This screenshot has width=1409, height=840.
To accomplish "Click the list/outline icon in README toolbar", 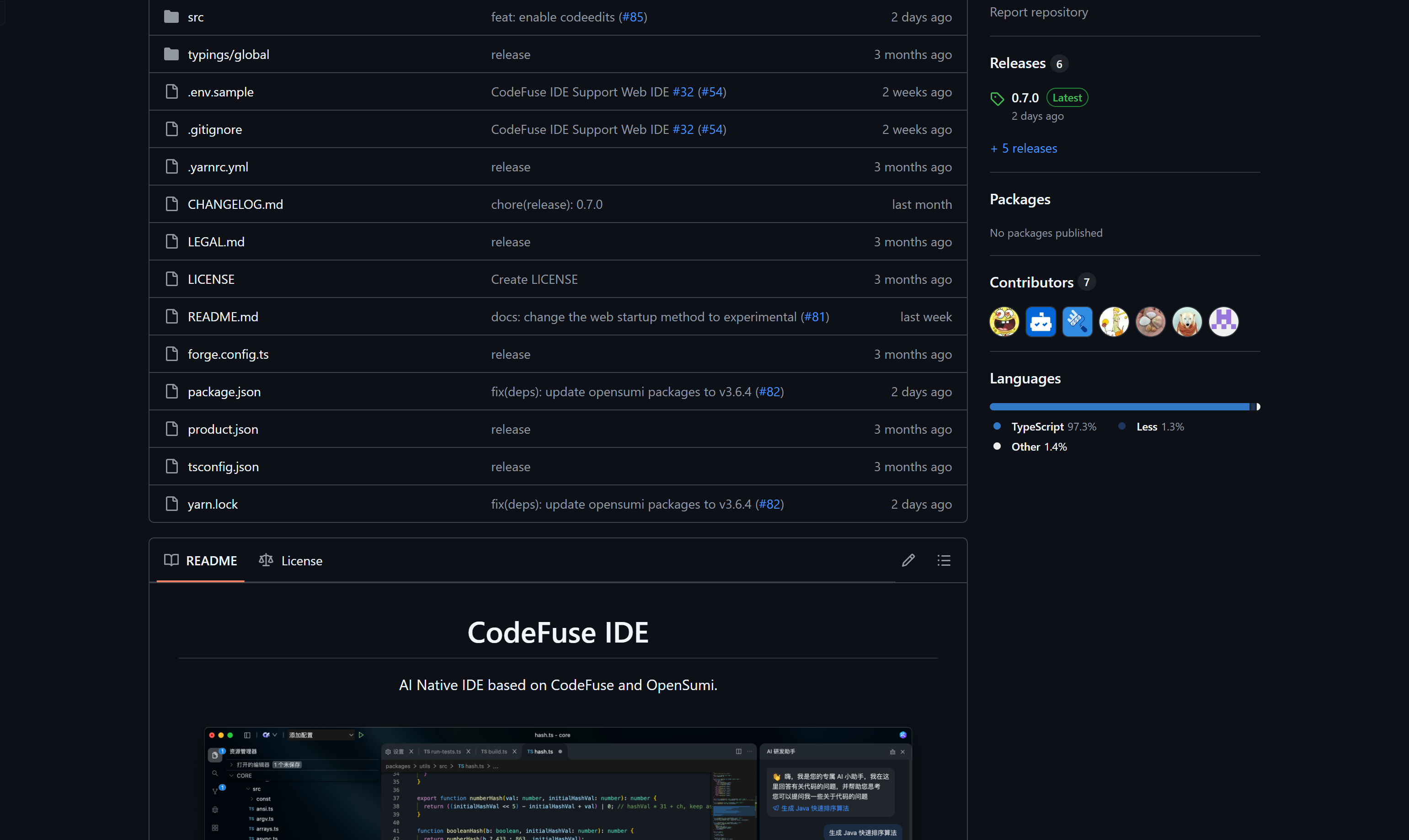I will pos(944,560).
